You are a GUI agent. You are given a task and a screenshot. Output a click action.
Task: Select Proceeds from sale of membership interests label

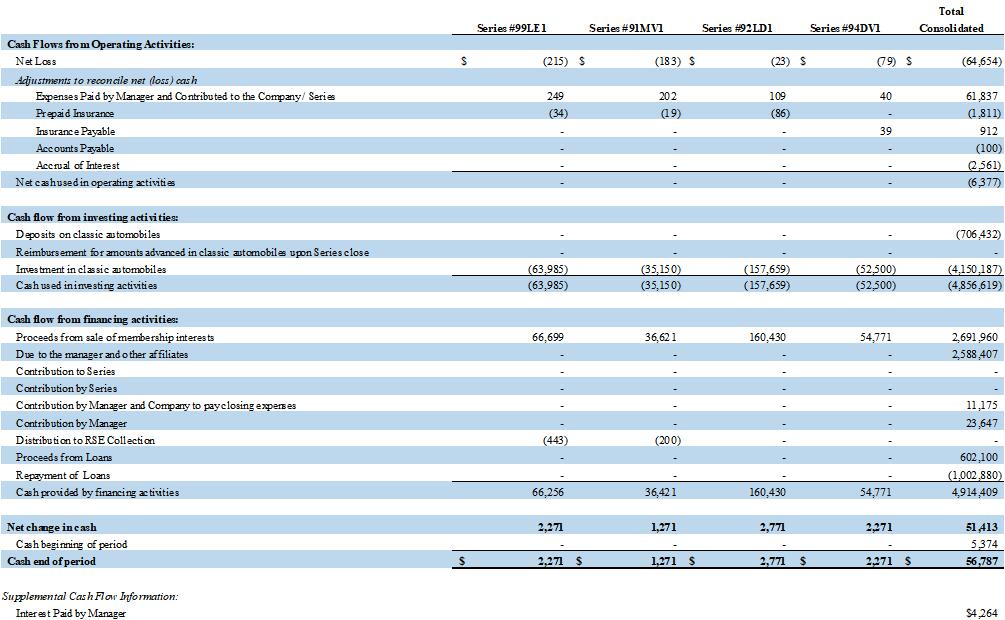click(115, 337)
